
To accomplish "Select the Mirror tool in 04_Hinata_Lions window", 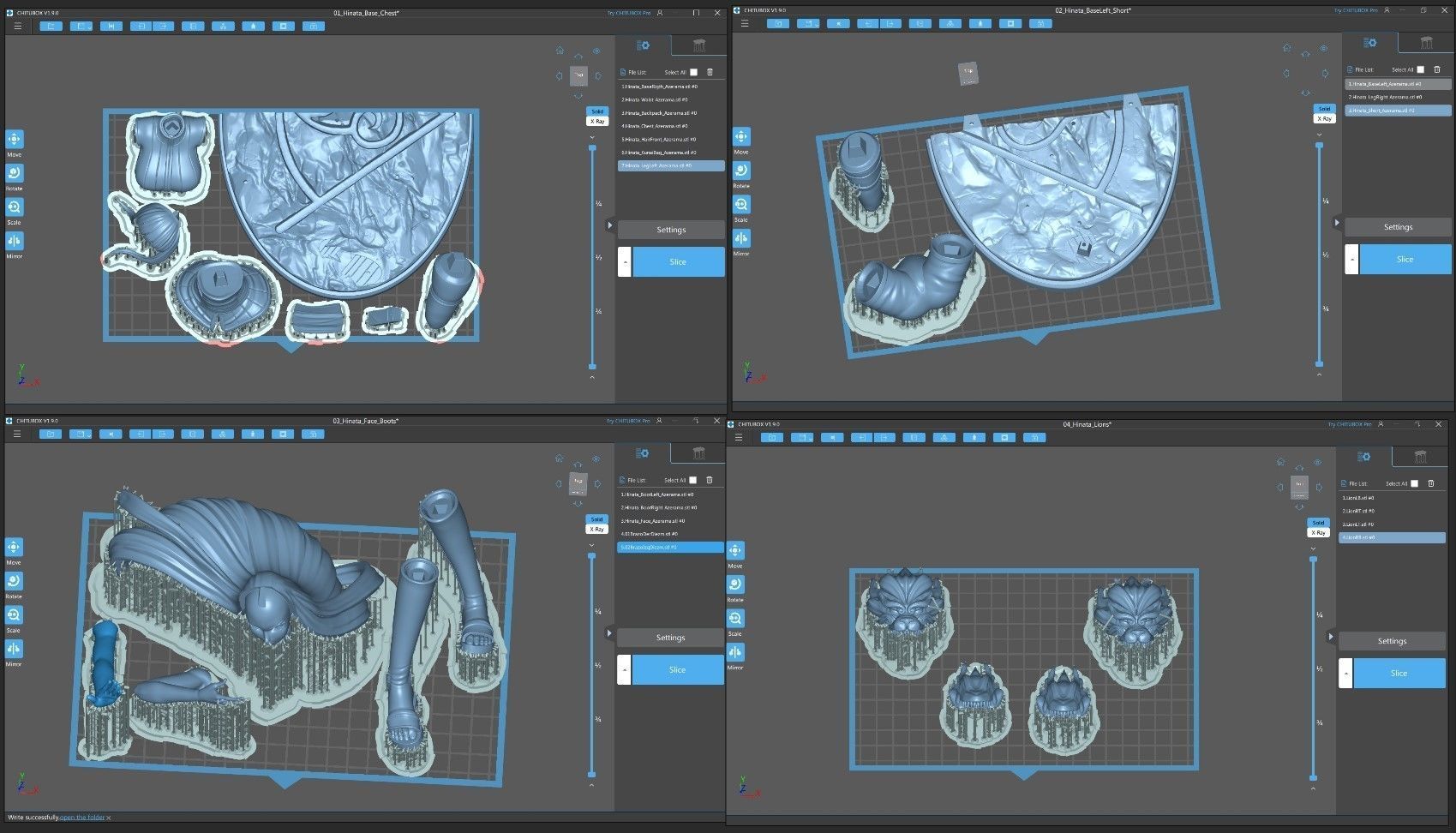I will 735,652.
